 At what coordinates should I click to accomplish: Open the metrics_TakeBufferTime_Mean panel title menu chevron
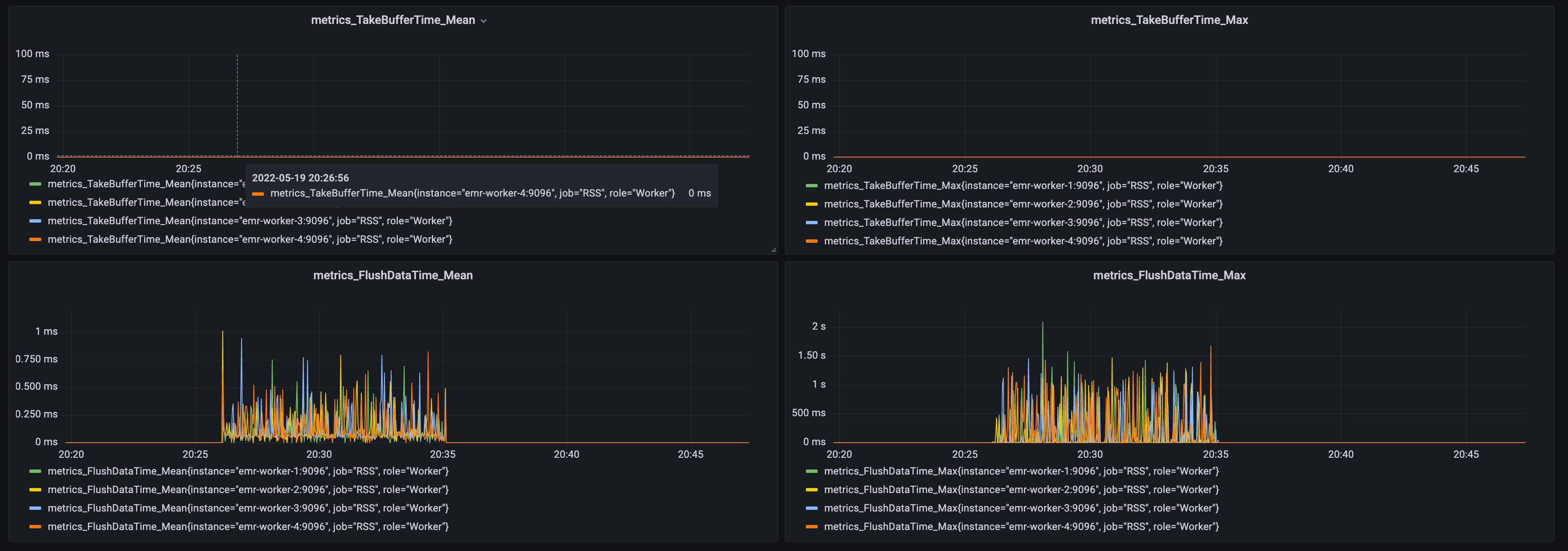pyautogui.click(x=483, y=21)
